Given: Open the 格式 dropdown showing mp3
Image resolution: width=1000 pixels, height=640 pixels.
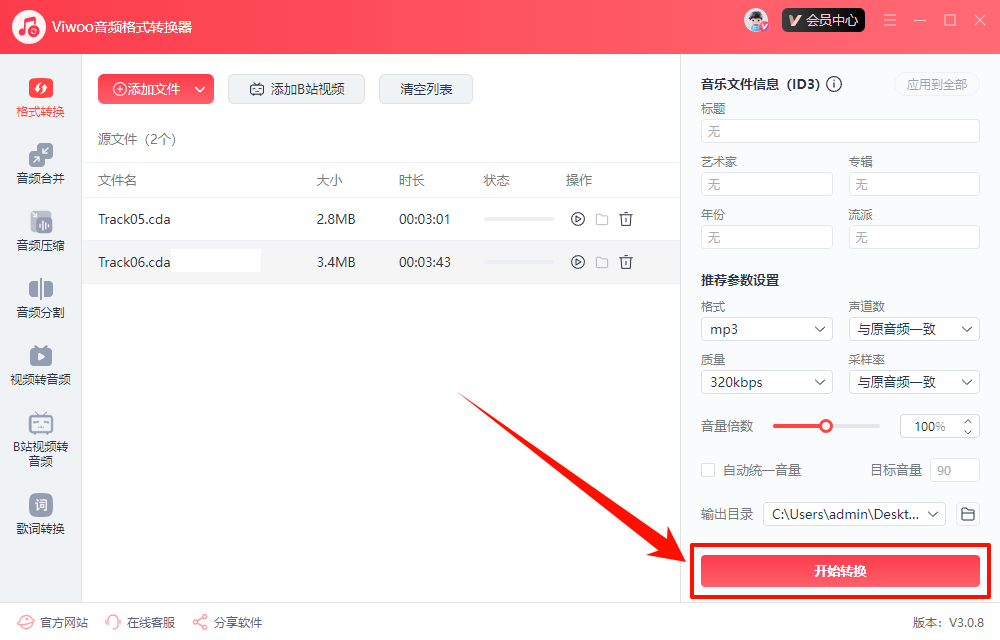Looking at the screenshot, I should pos(766,329).
